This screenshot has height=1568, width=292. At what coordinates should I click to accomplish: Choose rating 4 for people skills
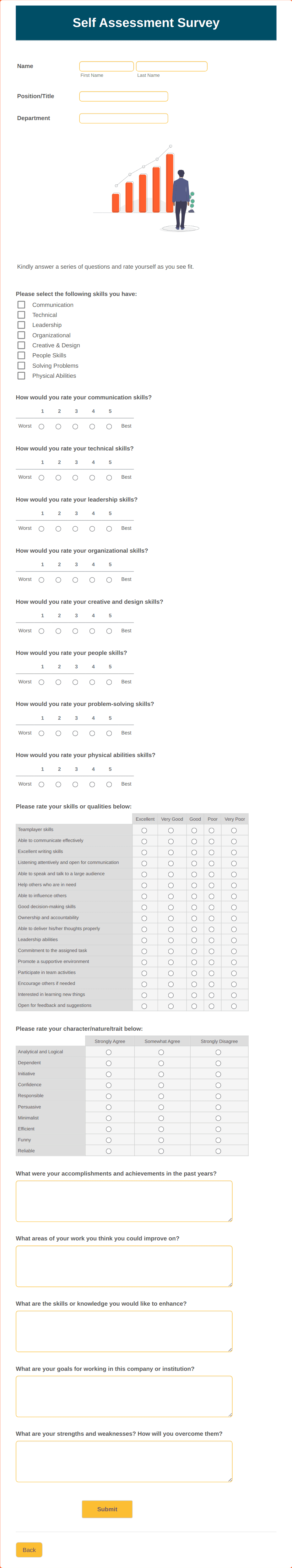(93, 682)
